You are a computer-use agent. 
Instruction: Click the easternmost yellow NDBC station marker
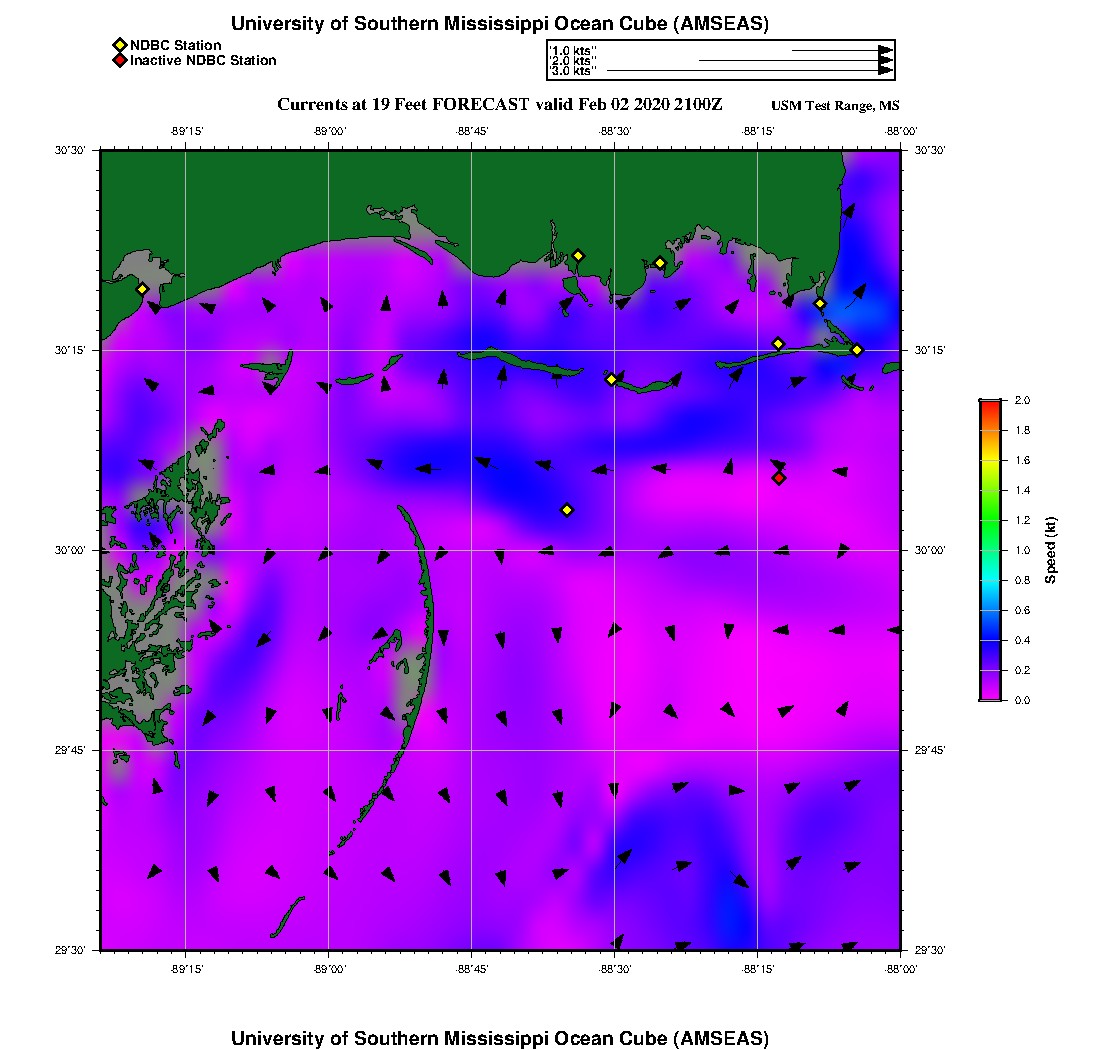click(857, 350)
